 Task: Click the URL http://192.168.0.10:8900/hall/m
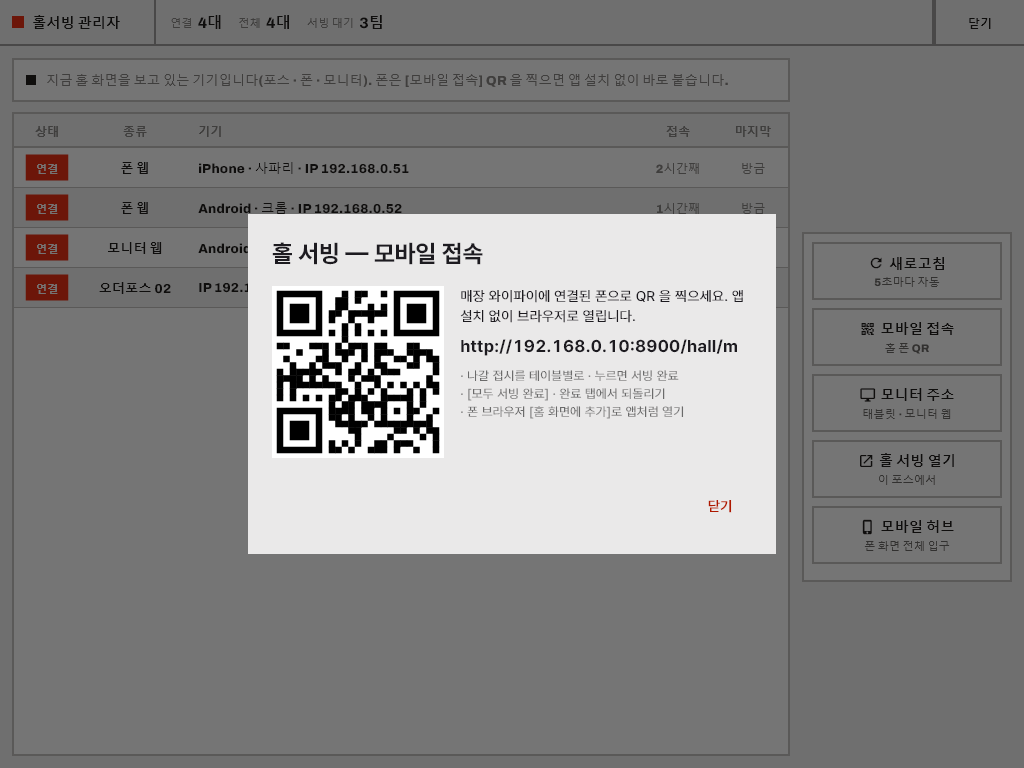pos(599,346)
